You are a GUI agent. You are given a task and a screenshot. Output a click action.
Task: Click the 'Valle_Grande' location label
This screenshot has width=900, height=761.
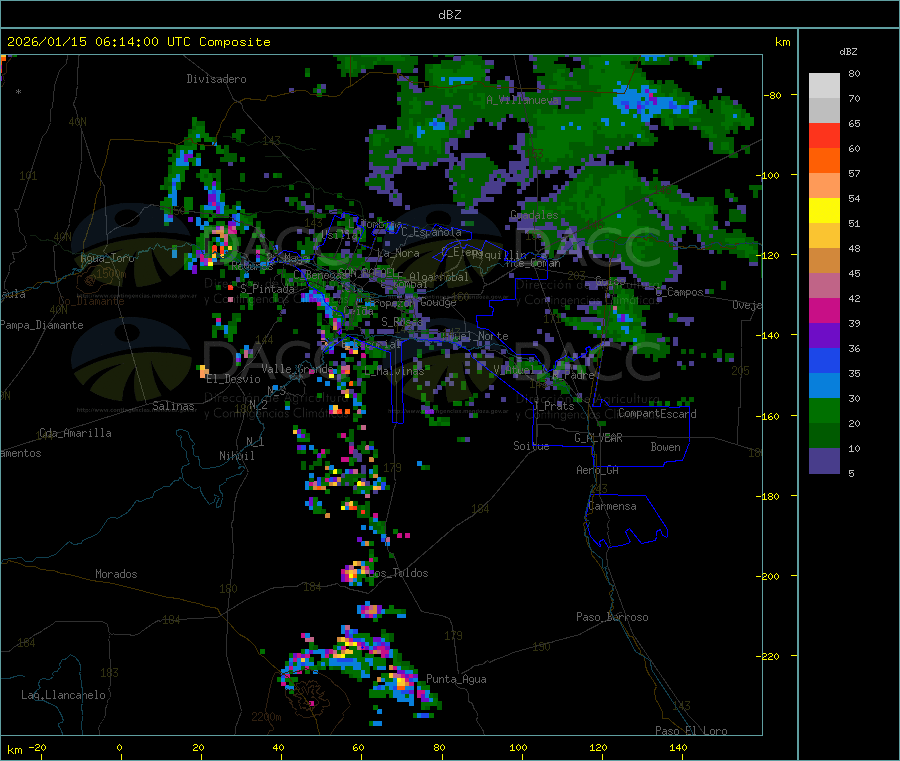(297, 369)
